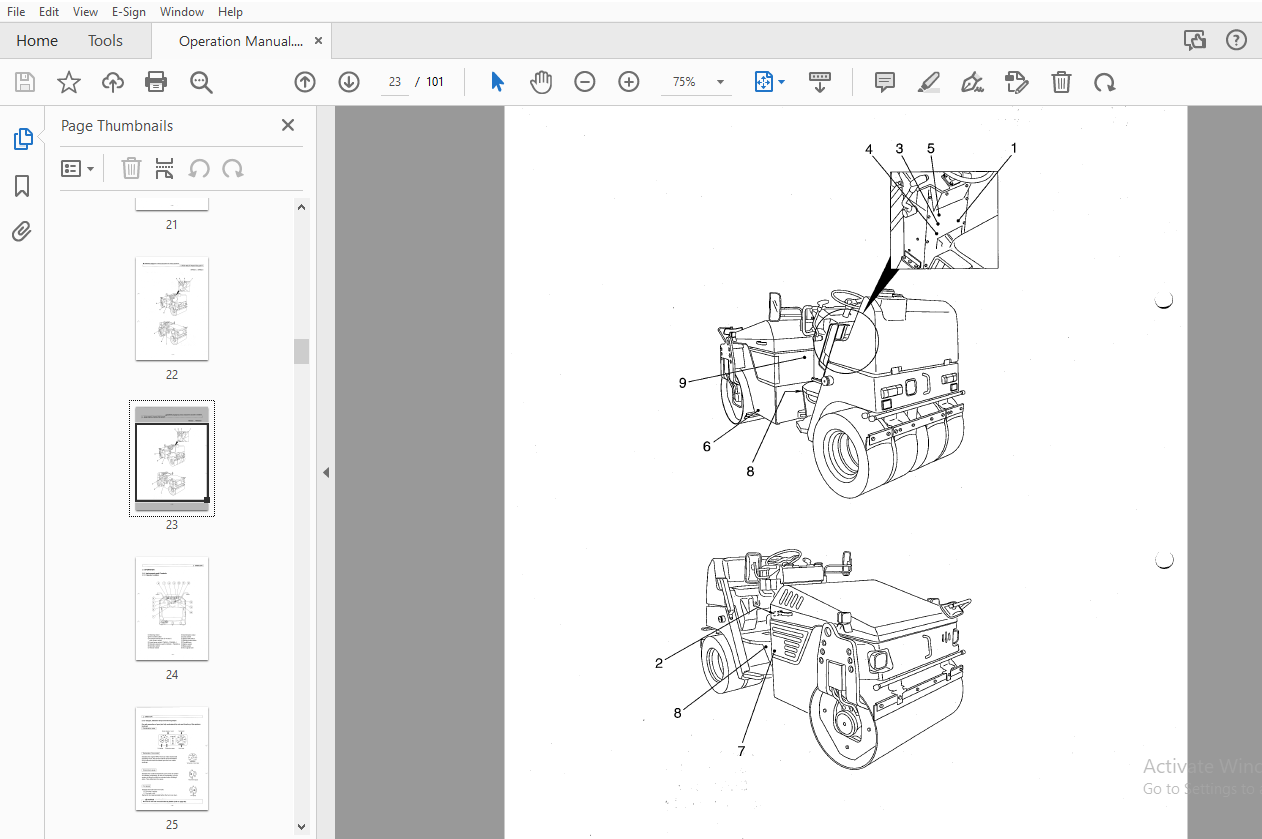Click the thumbnails panel scrollbar thumb

pyautogui.click(x=301, y=351)
